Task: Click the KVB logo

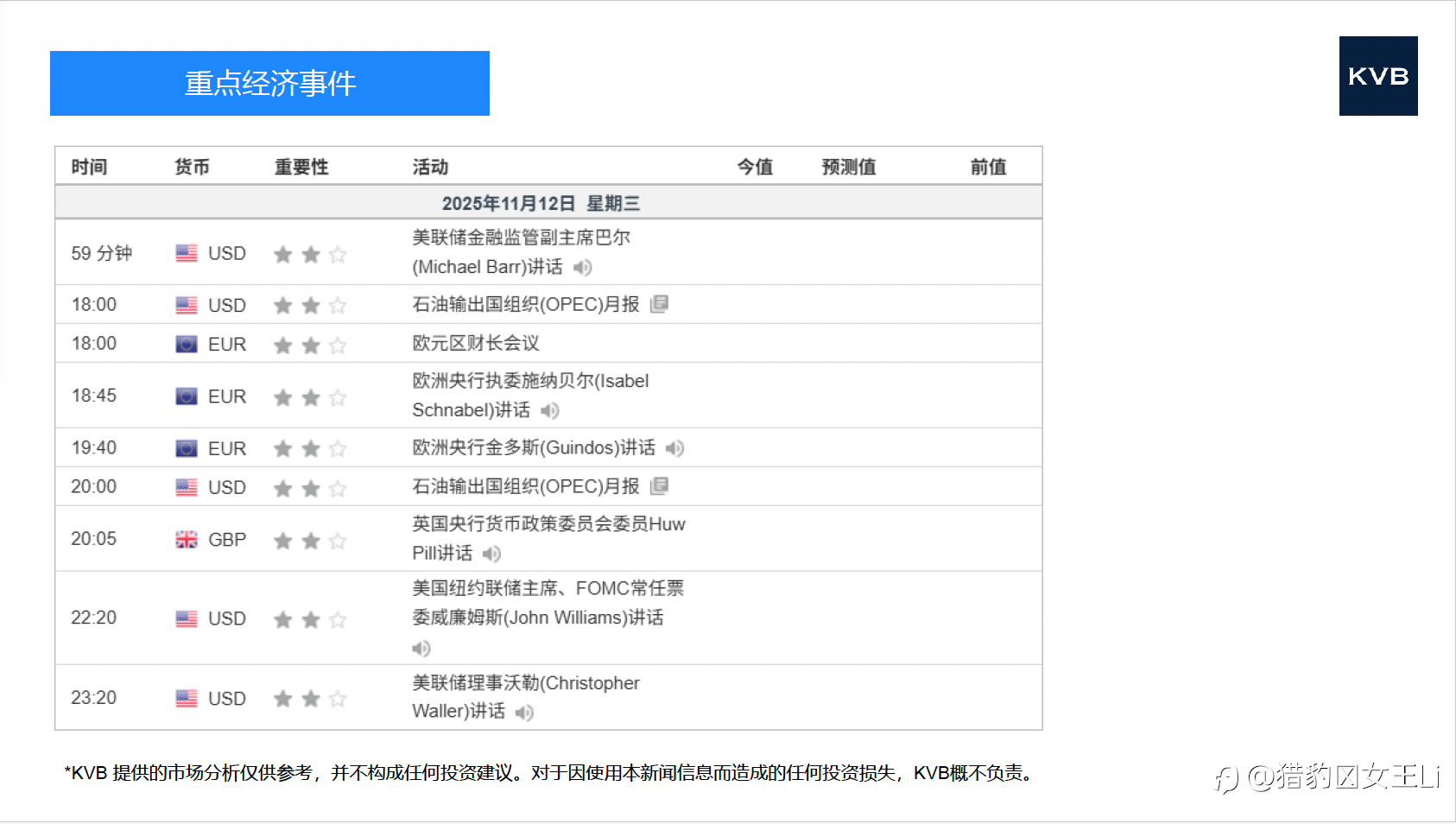Action: [1378, 76]
